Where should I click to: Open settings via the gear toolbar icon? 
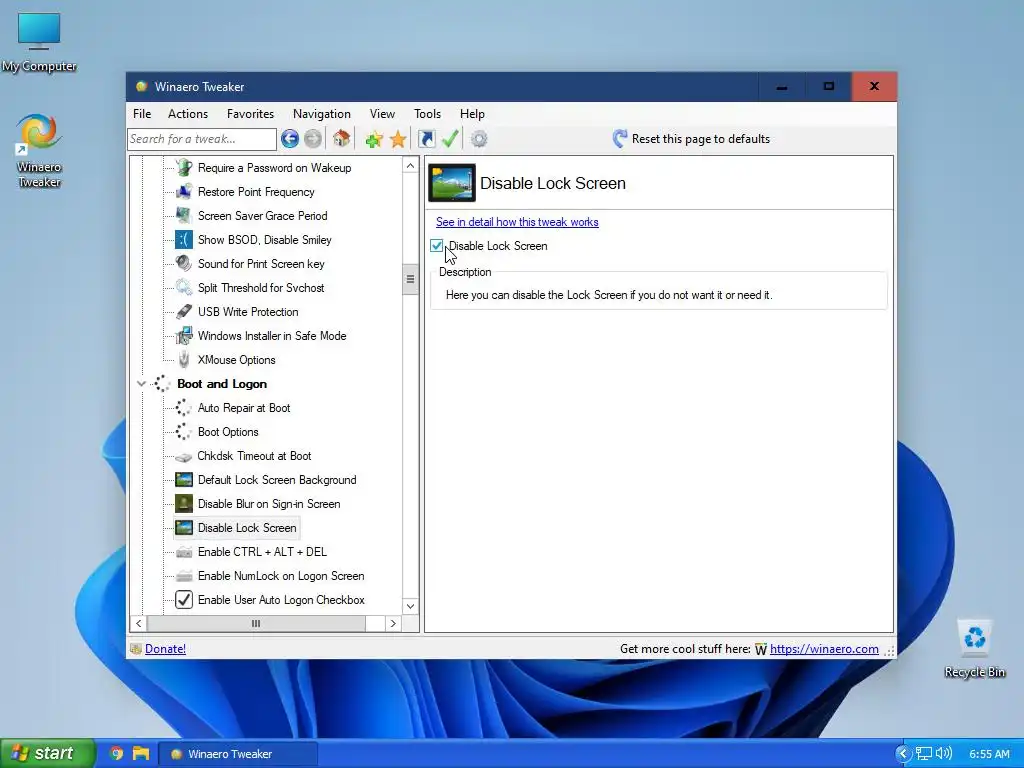[479, 138]
